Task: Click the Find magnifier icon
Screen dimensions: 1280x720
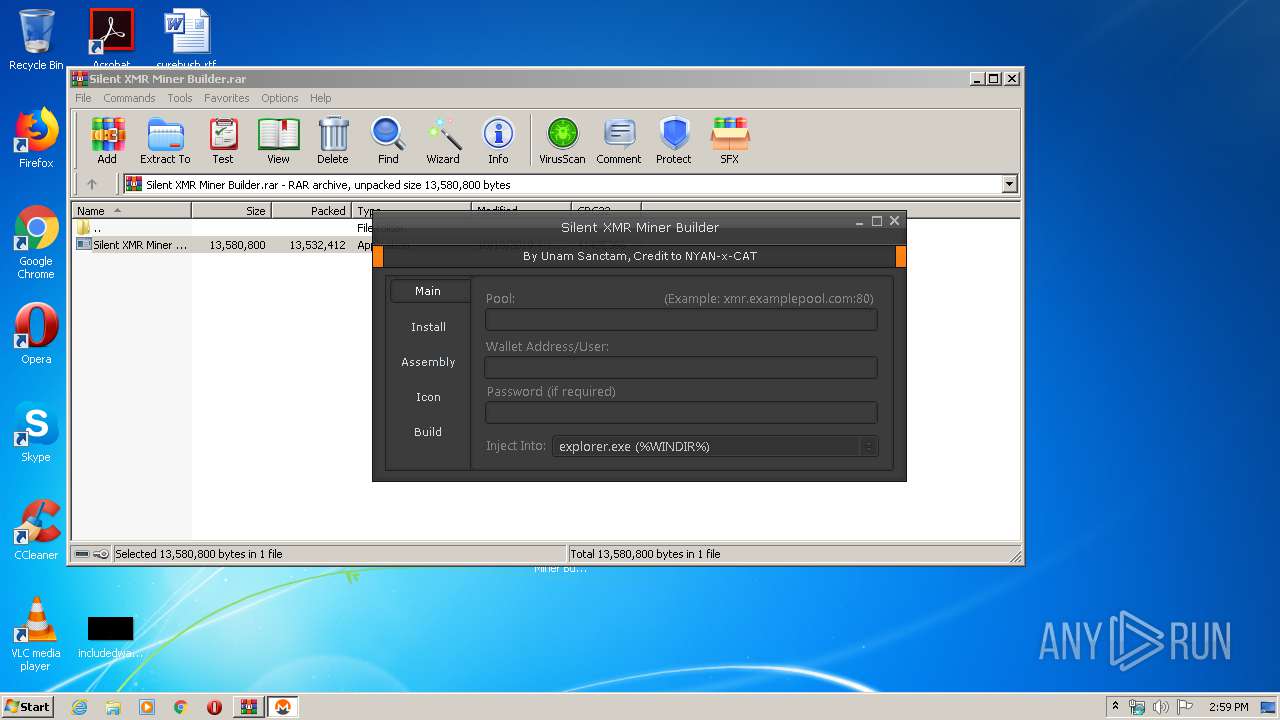Action: (388, 141)
